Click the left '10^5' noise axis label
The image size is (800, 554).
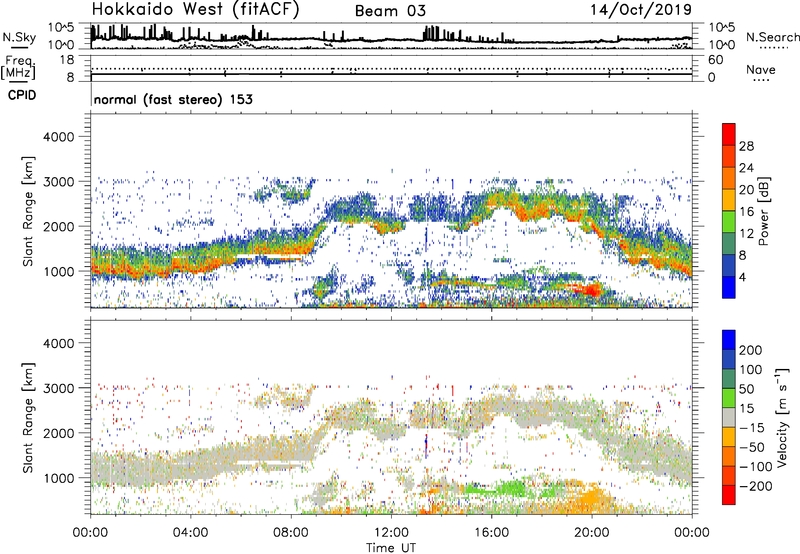click(x=61, y=28)
